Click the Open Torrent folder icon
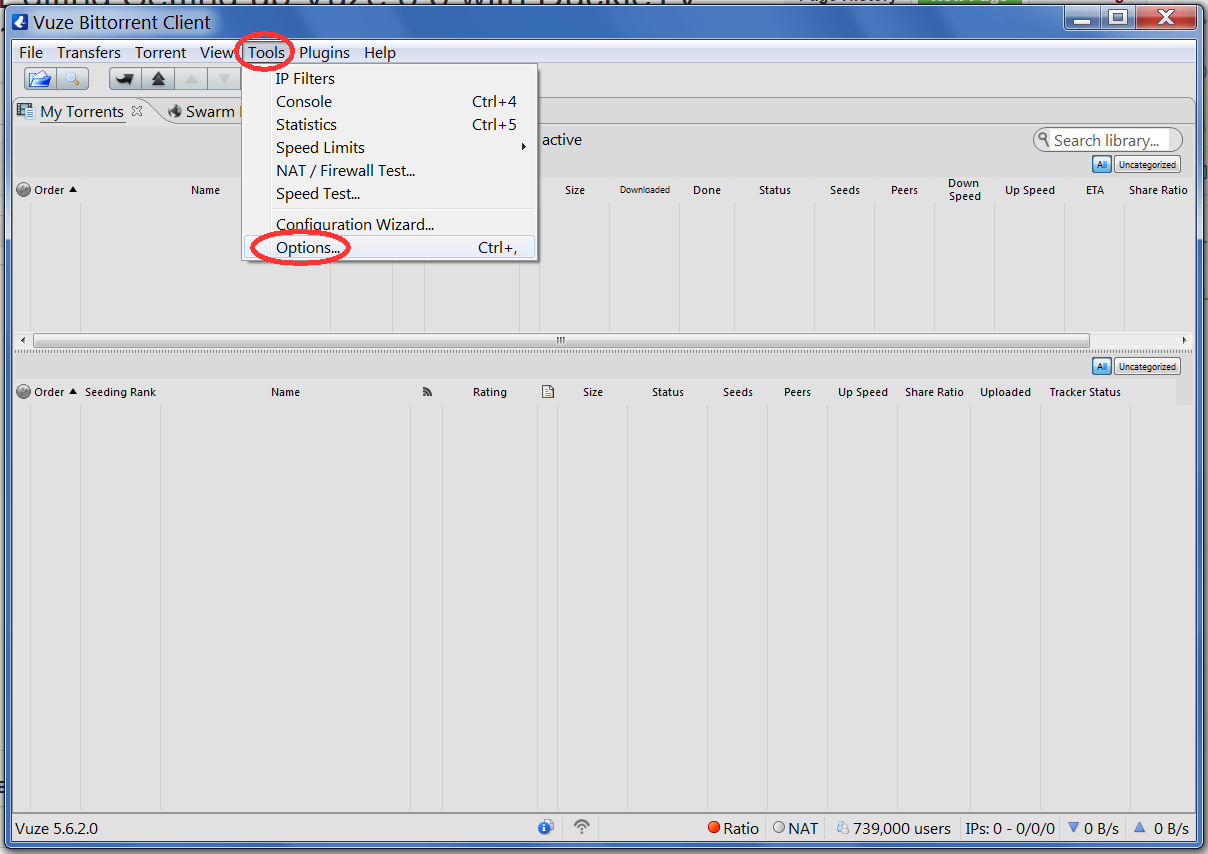Screen dimensions: 1208x854 (40, 79)
